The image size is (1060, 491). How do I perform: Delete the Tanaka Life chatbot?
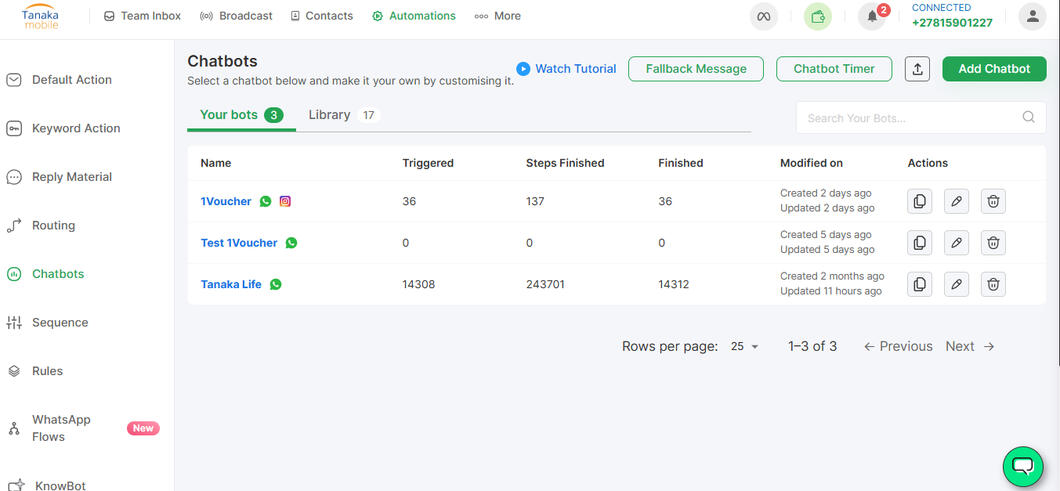coord(993,284)
